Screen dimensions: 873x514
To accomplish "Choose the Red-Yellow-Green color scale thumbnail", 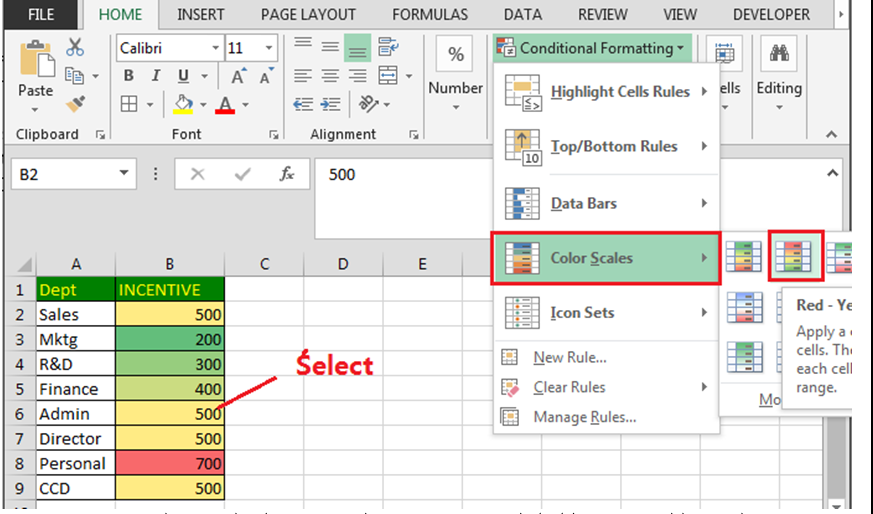I will tap(795, 257).
